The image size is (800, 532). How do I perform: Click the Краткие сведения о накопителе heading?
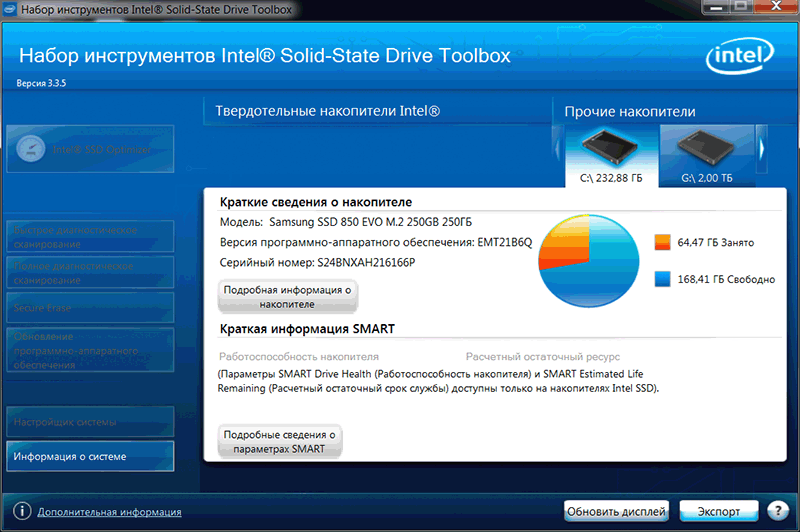point(316,202)
